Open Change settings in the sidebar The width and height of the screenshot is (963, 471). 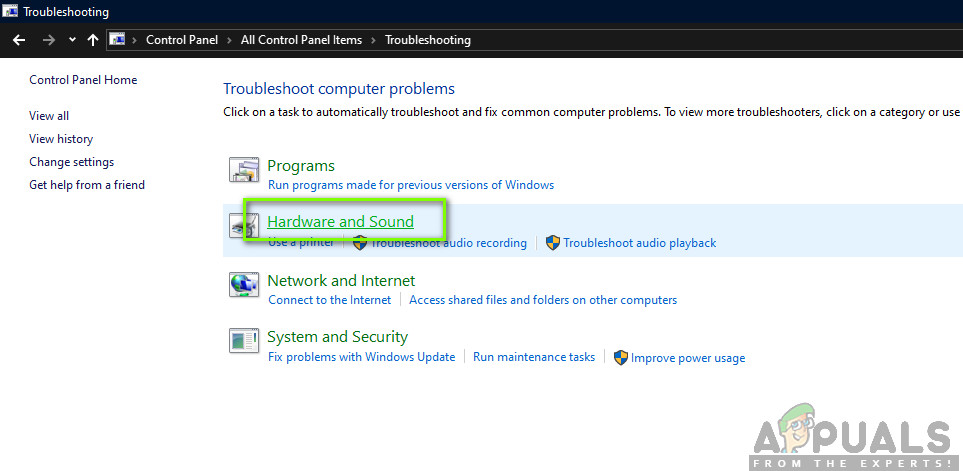[71, 162]
